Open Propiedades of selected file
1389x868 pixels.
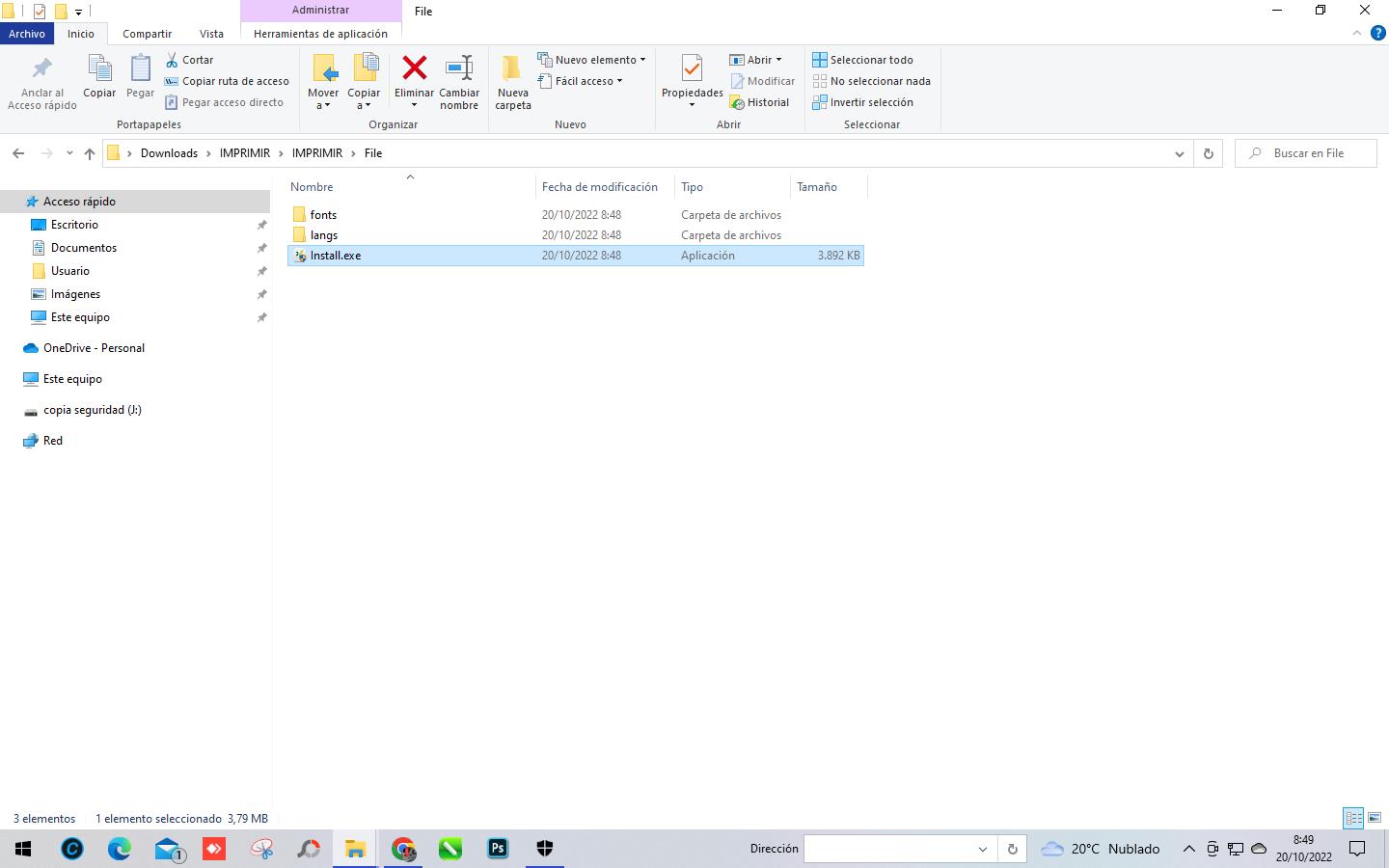[692, 72]
